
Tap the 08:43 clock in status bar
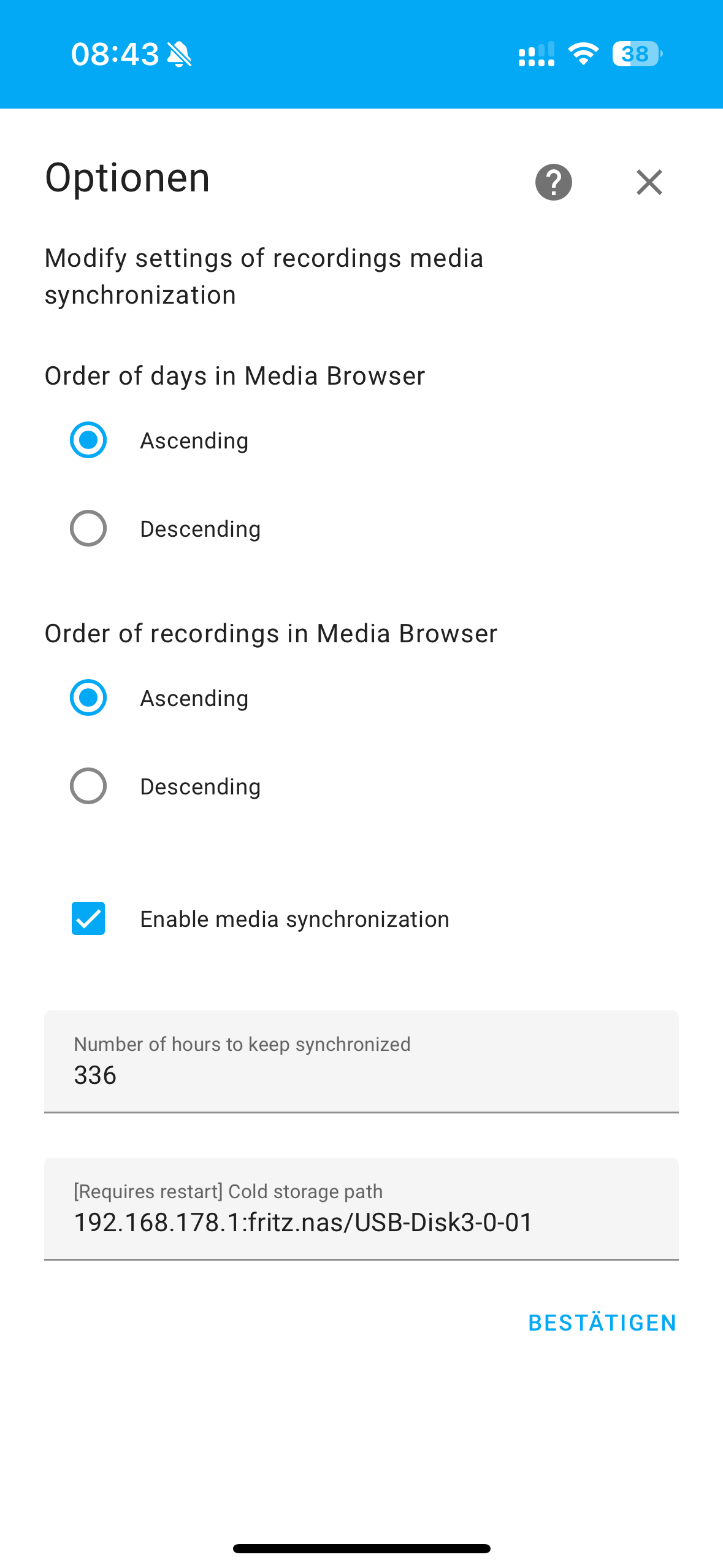115,54
